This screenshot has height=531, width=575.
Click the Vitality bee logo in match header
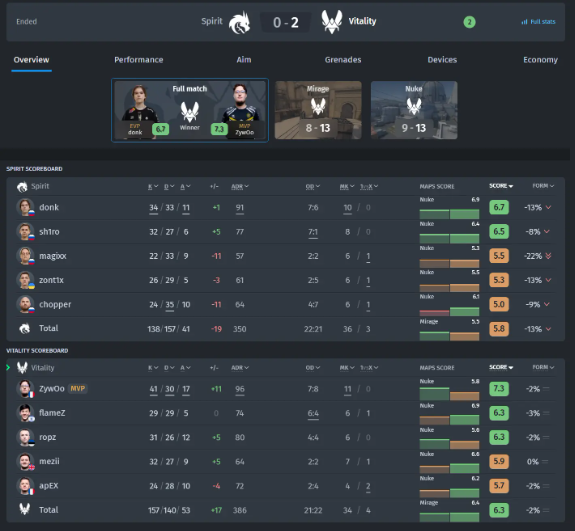[x=332, y=22]
